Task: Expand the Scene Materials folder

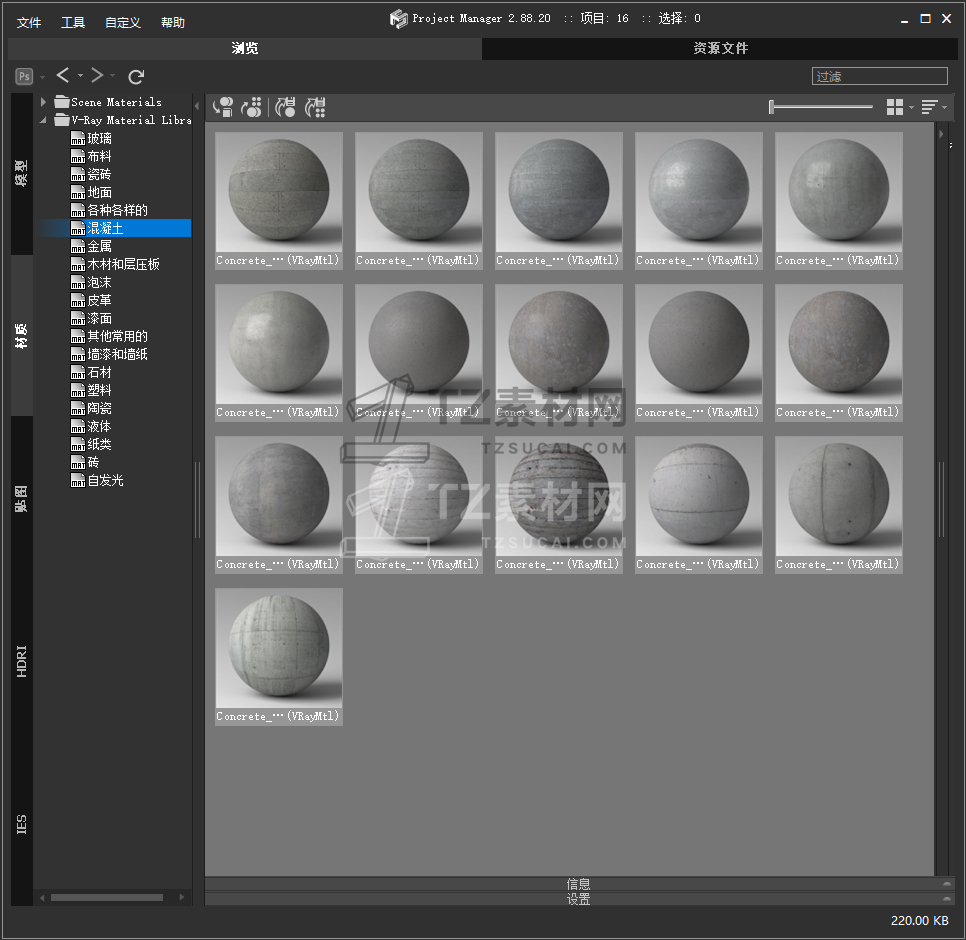Action: 44,102
